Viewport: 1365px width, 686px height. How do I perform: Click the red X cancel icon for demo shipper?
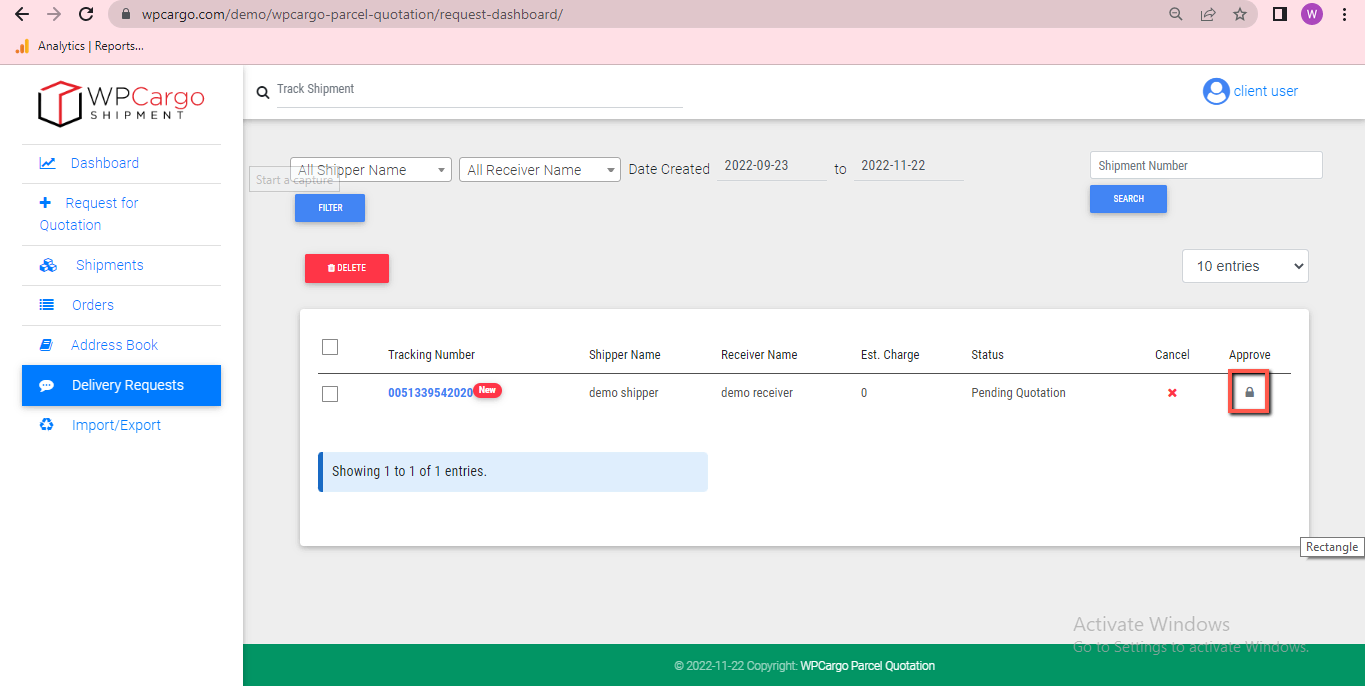point(1172,393)
